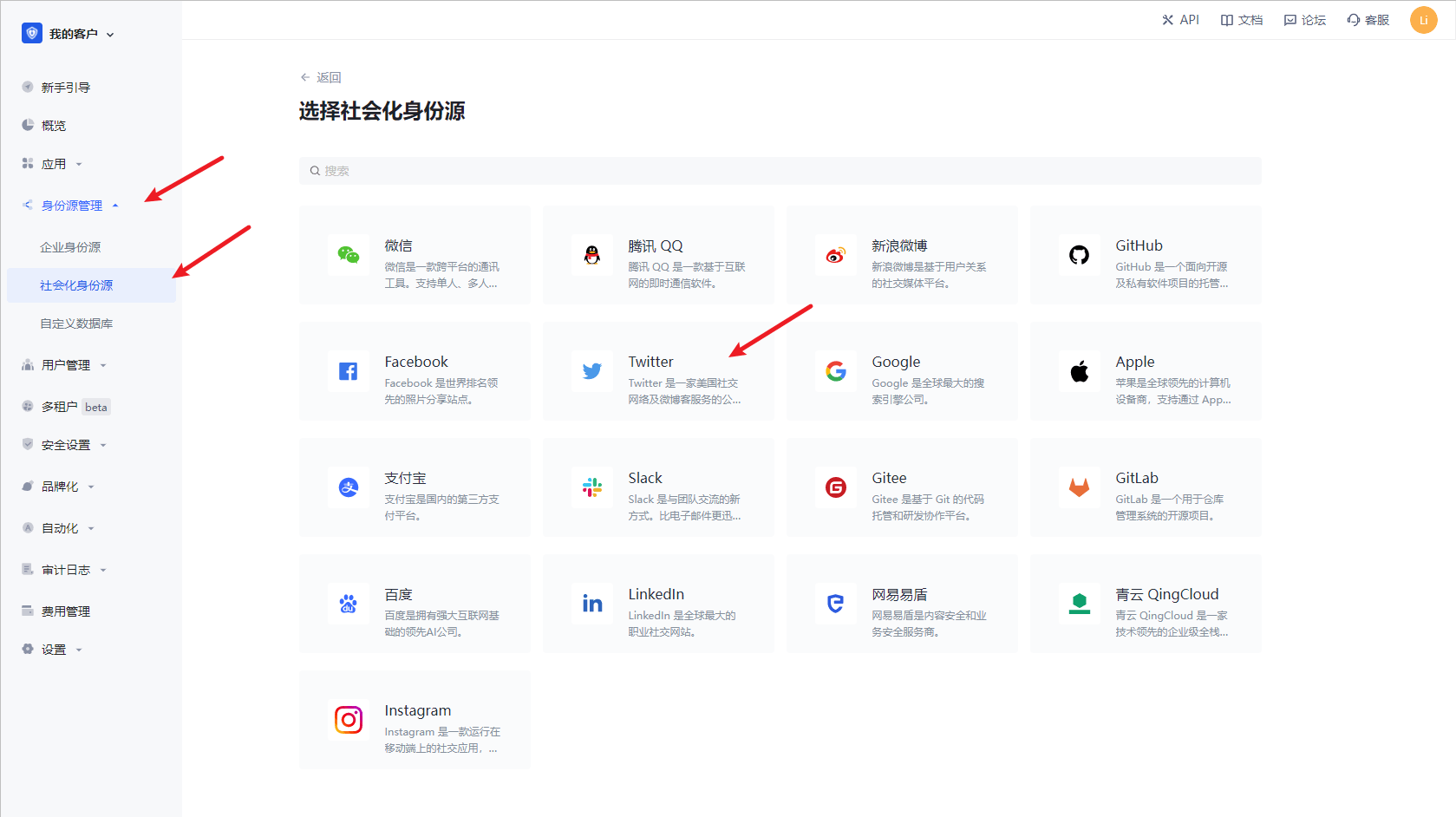Click the 搜索 search field
The height and width of the screenshot is (817, 1456).
pyautogui.click(x=780, y=171)
